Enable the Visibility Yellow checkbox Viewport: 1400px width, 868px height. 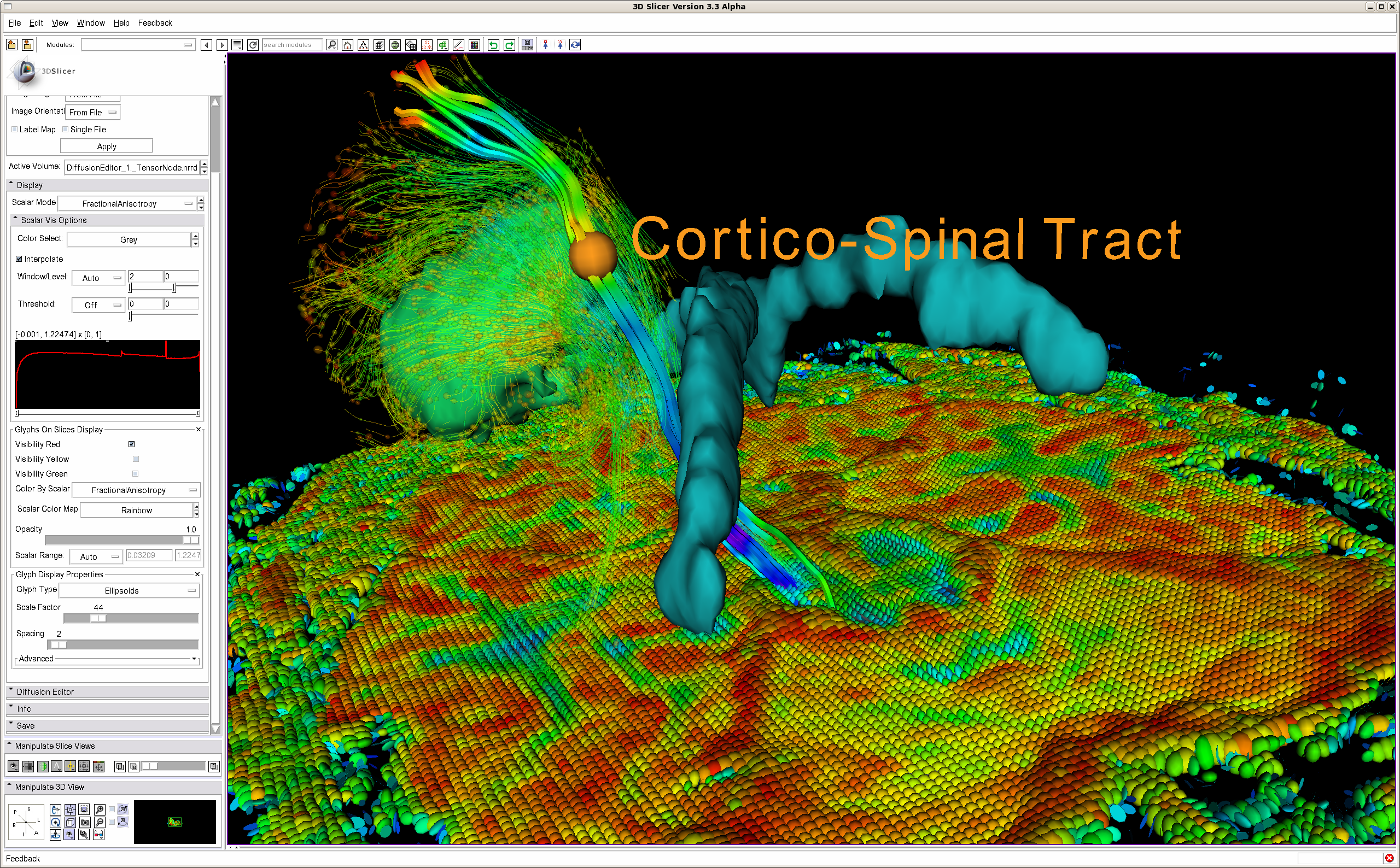click(x=136, y=459)
